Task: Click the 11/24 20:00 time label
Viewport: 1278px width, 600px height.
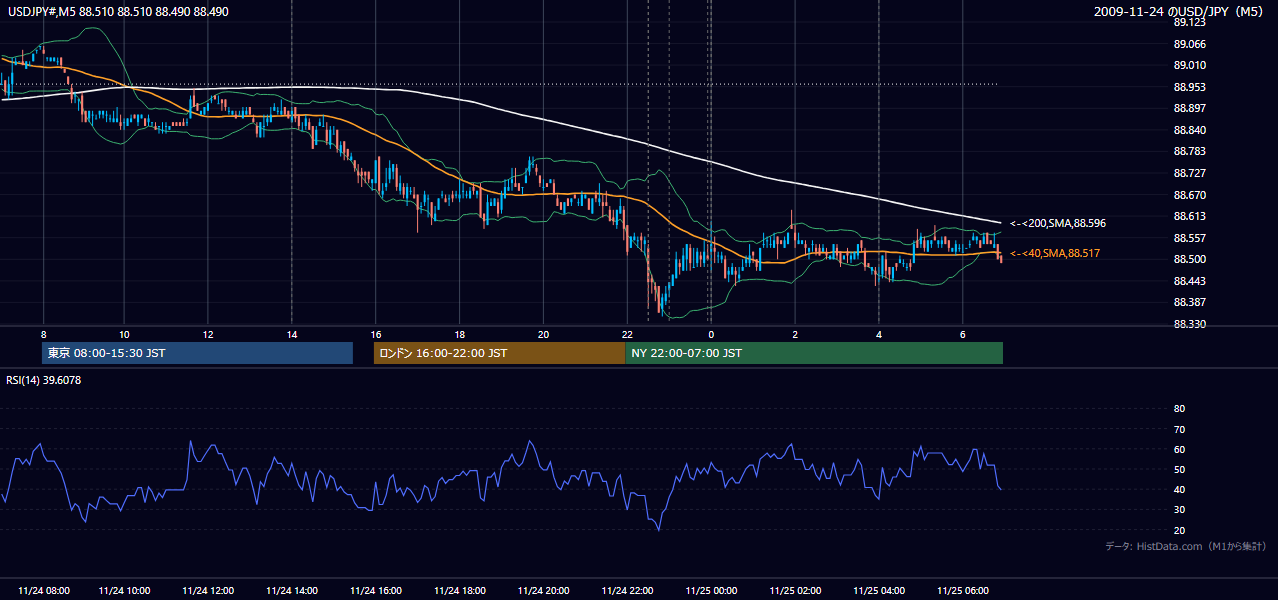Action: coord(544,590)
